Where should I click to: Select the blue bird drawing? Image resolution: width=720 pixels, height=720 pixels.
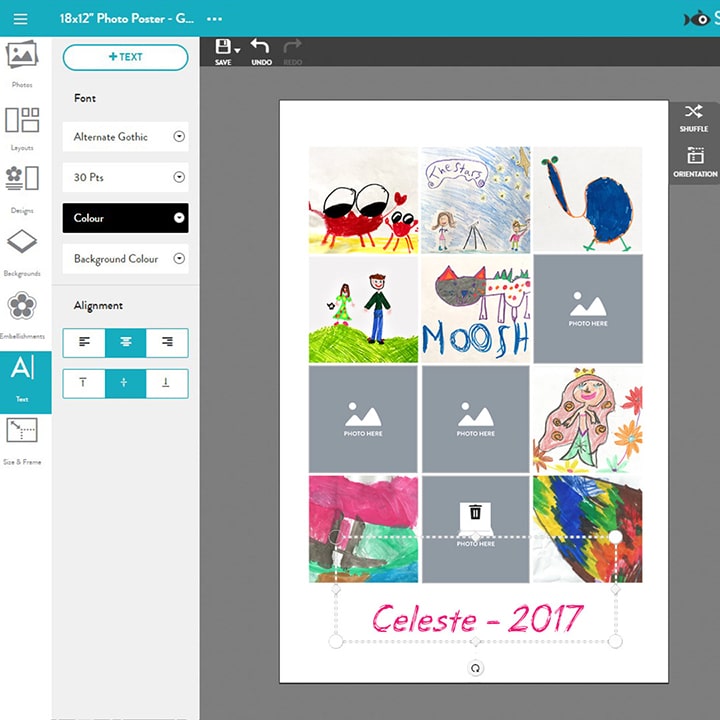point(588,200)
